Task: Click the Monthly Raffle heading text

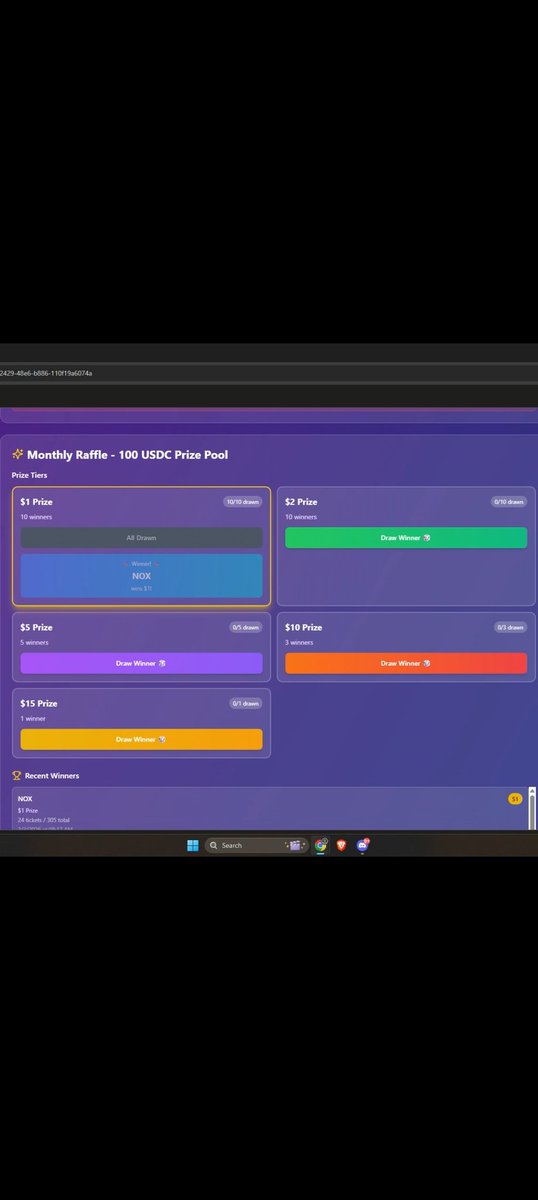Action: (127, 455)
